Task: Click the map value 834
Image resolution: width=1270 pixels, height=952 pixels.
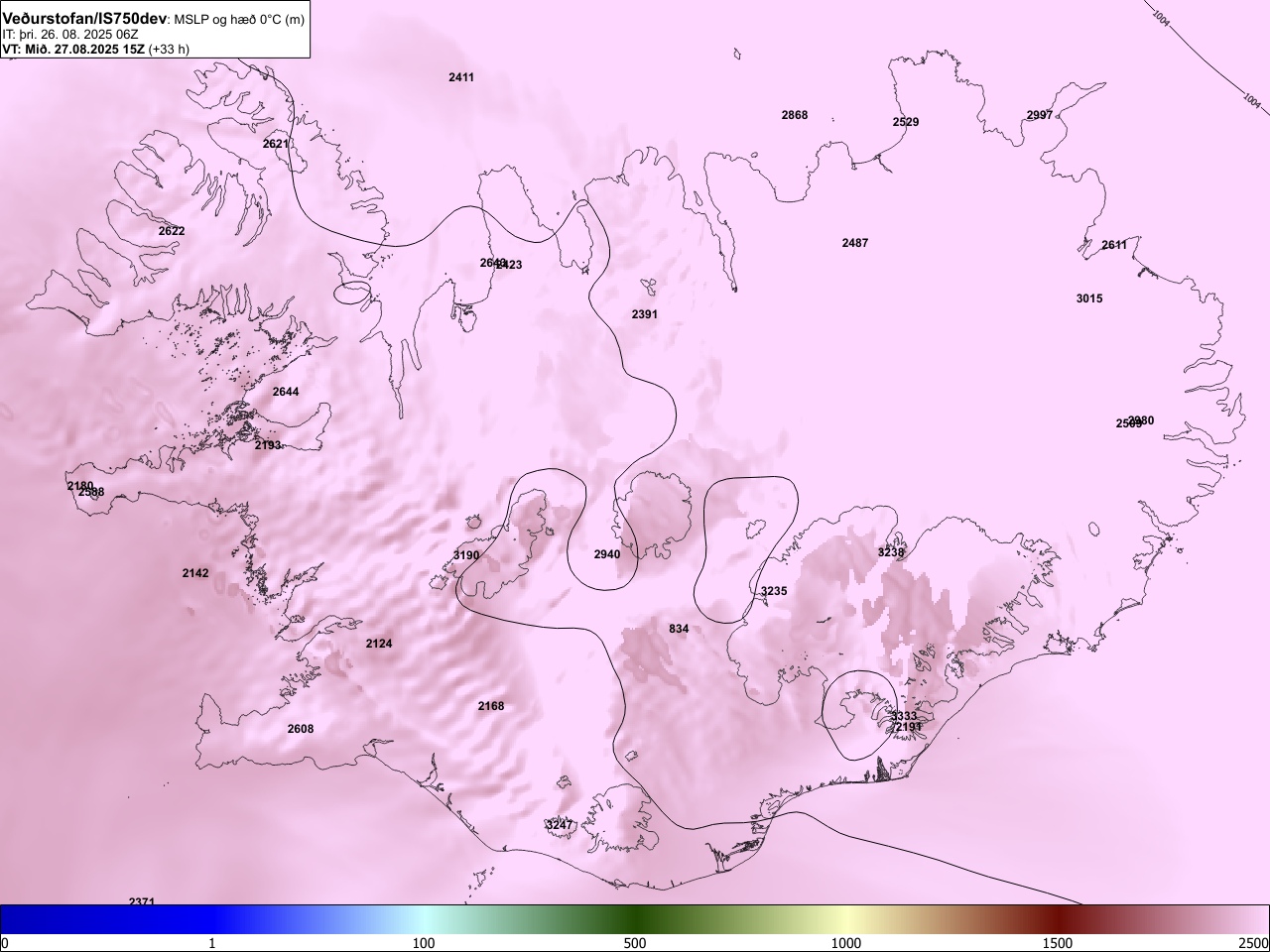Action: [x=679, y=629]
